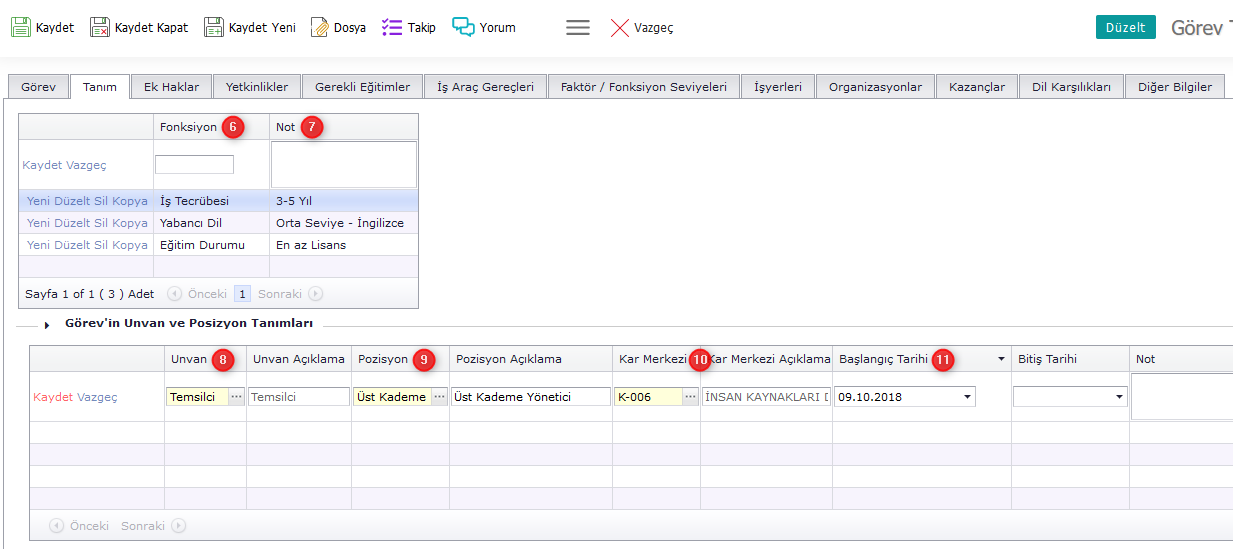The width and height of the screenshot is (1233, 549).
Task: Click Kopya link in Eğitim Durumu row
Action: 131,245
